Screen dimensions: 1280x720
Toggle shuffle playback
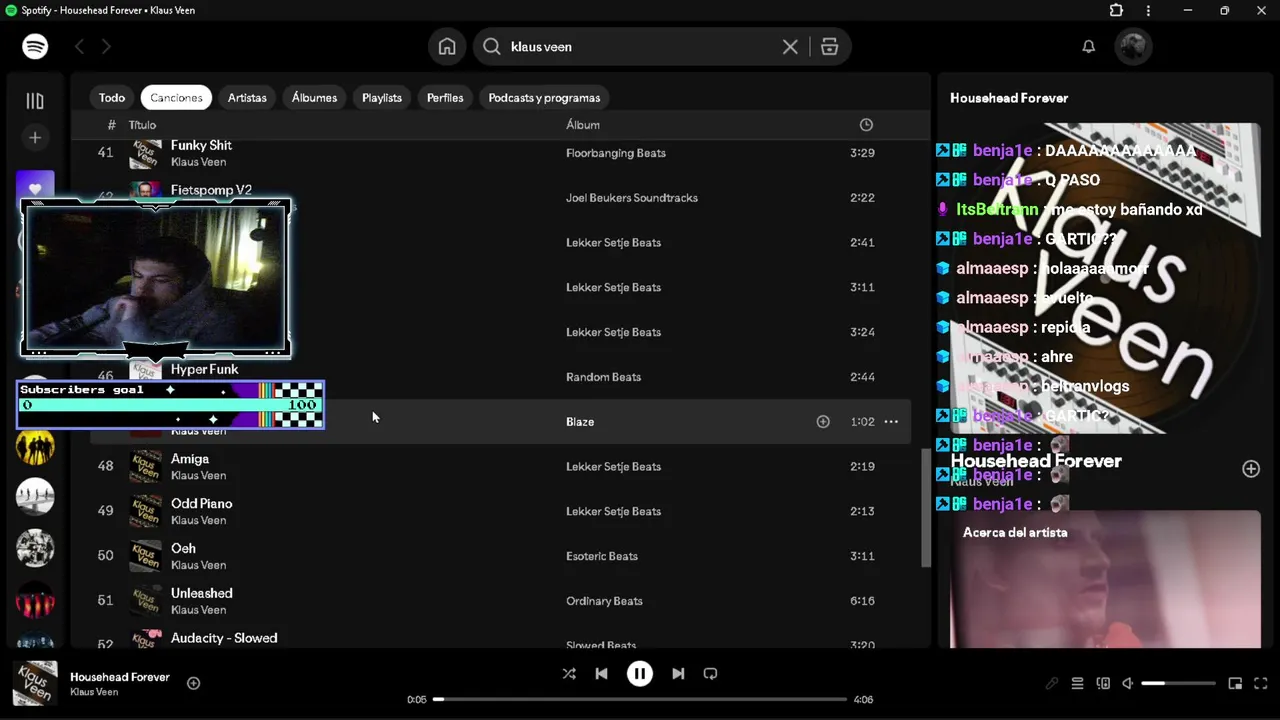pos(569,674)
